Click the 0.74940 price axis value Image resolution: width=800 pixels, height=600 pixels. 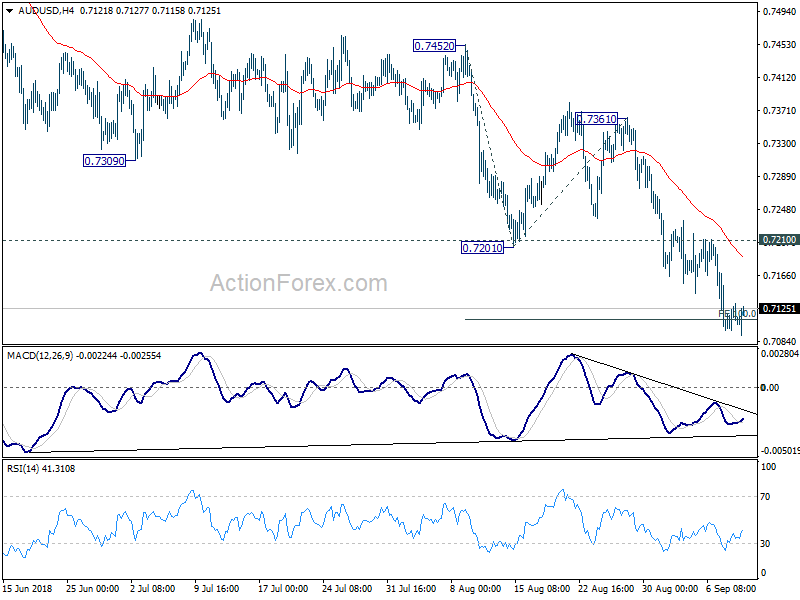pos(779,11)
